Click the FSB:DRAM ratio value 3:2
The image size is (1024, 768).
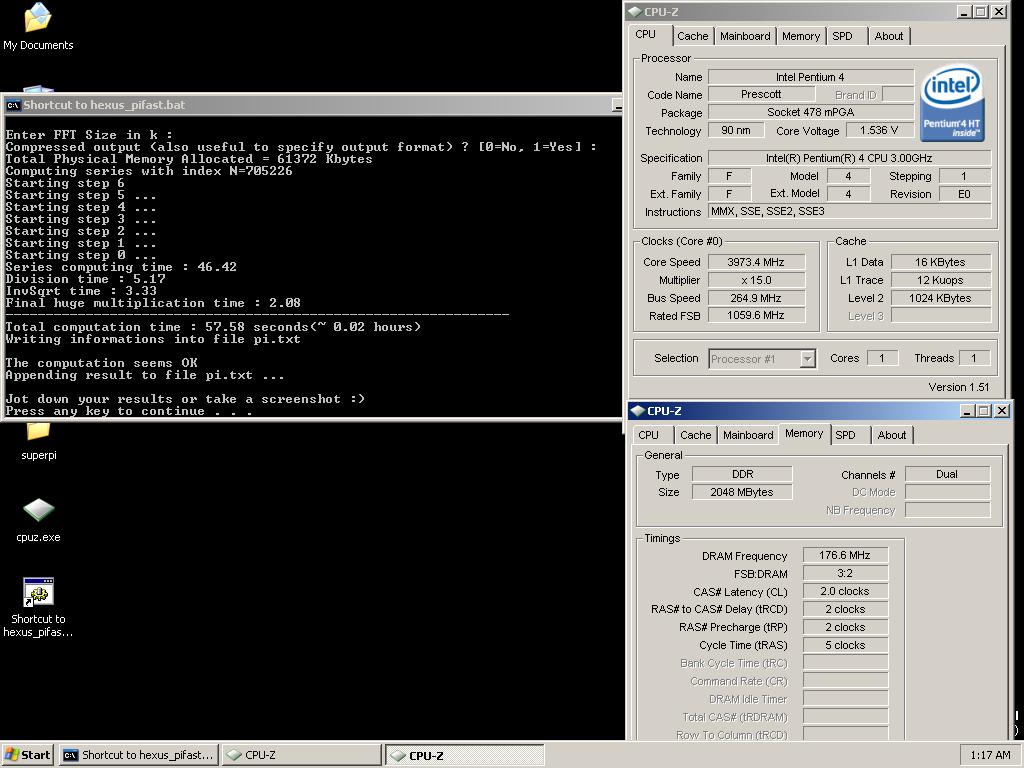coord(845,573)
